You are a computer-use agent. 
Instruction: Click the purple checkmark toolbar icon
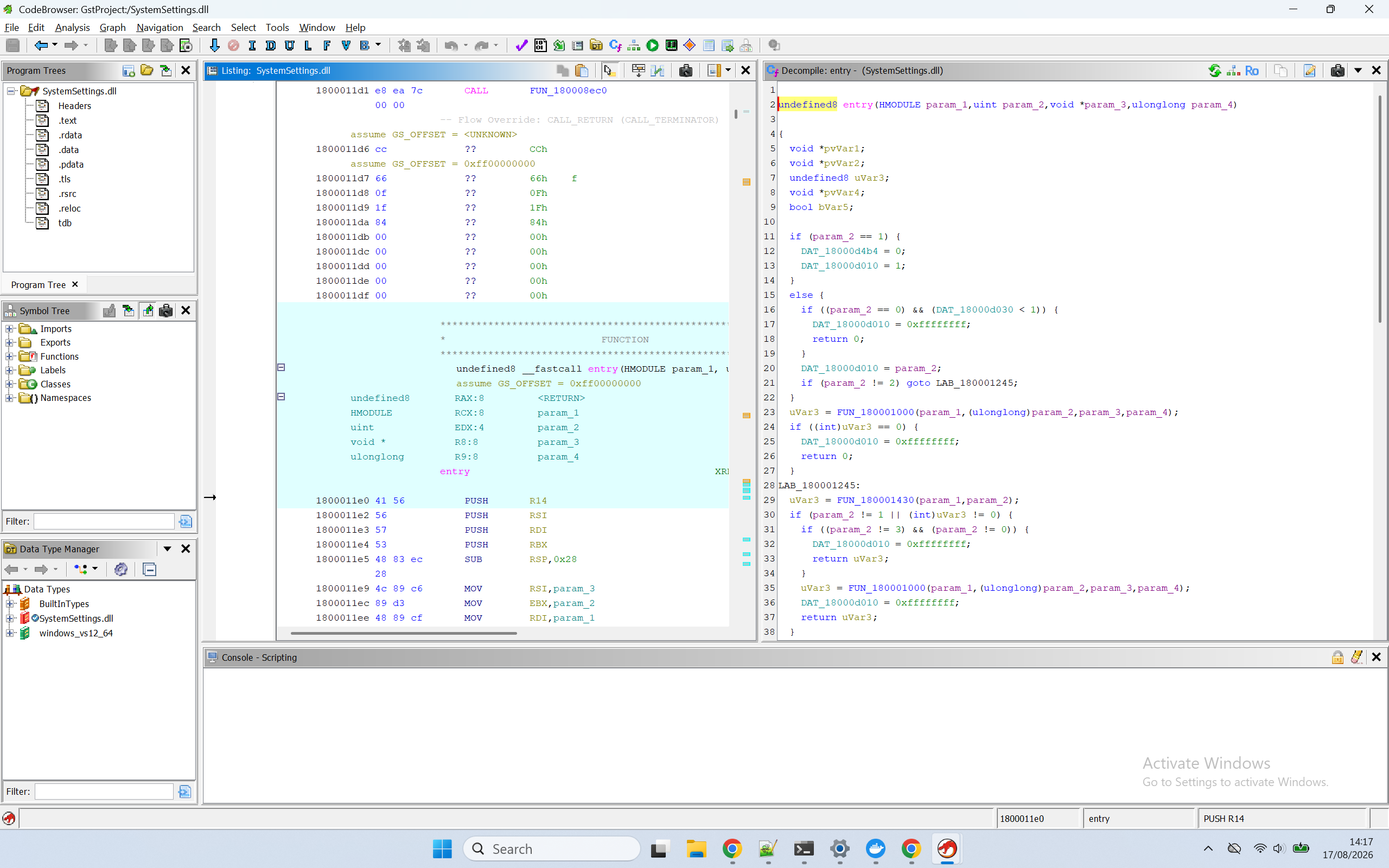521,46
